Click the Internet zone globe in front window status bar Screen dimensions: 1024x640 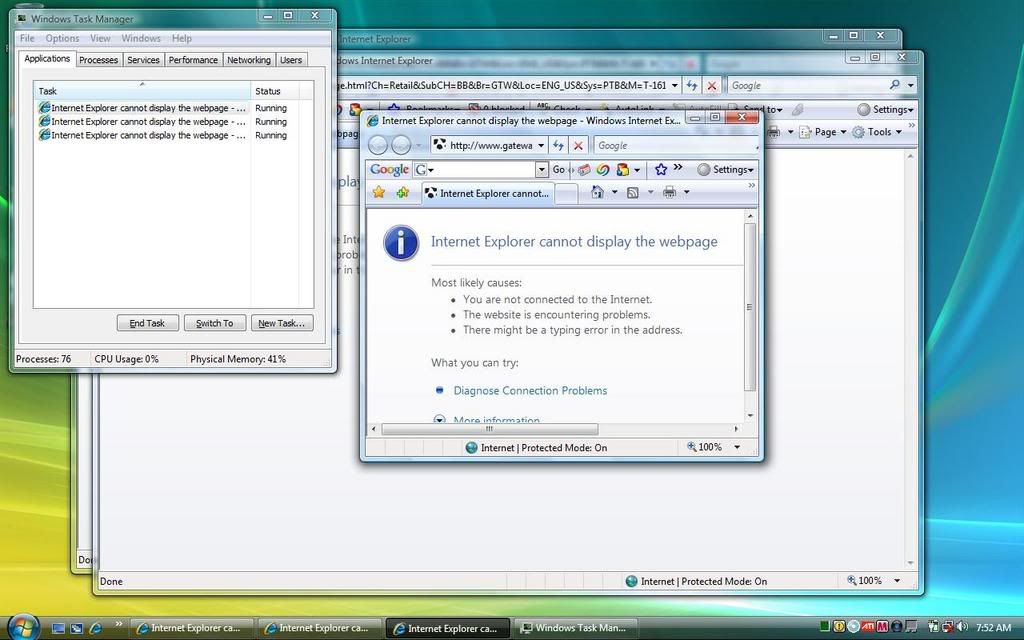click(472, 447)
